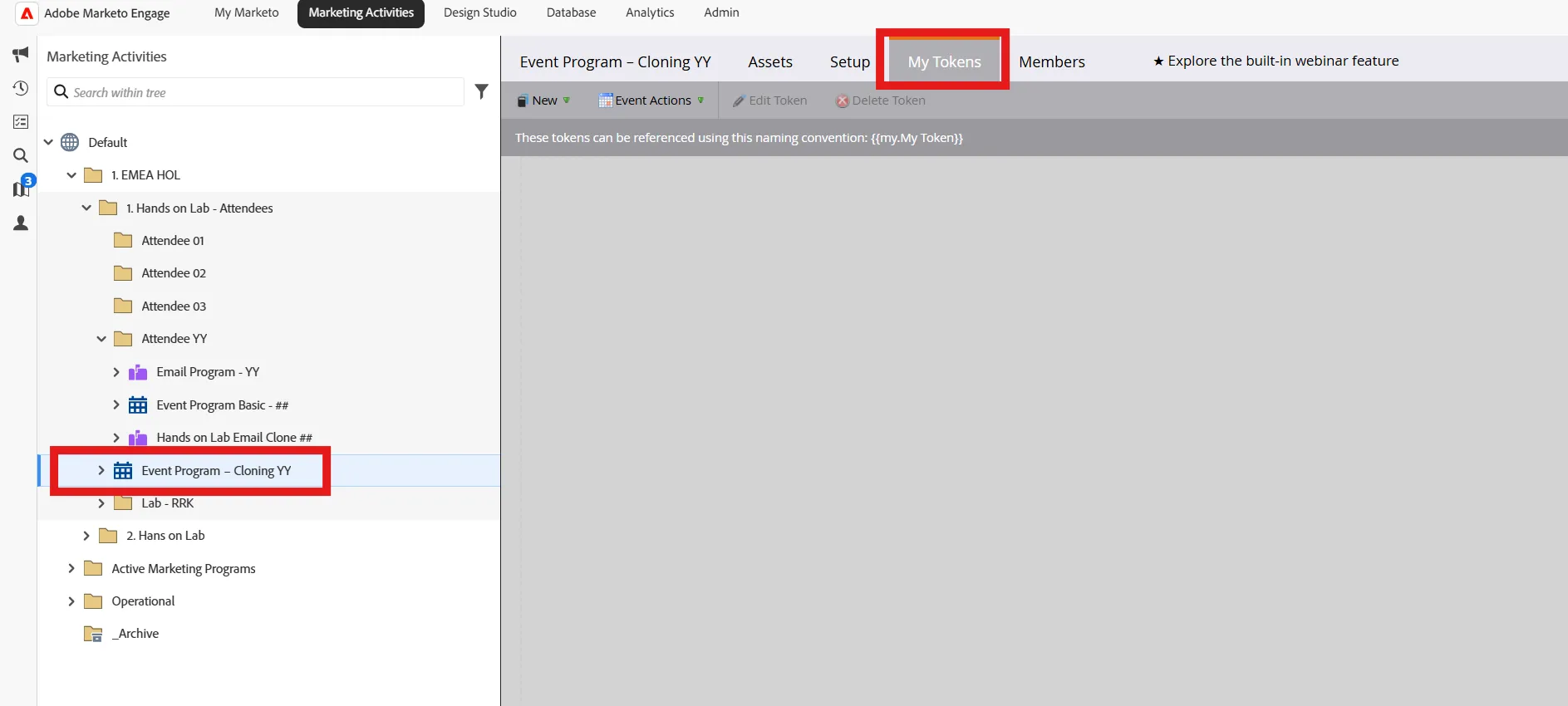Screen dimensions: 1568x706
Task: Click the Delete Token red X icon
Action: pyautogui.click(x=843, y=101)
